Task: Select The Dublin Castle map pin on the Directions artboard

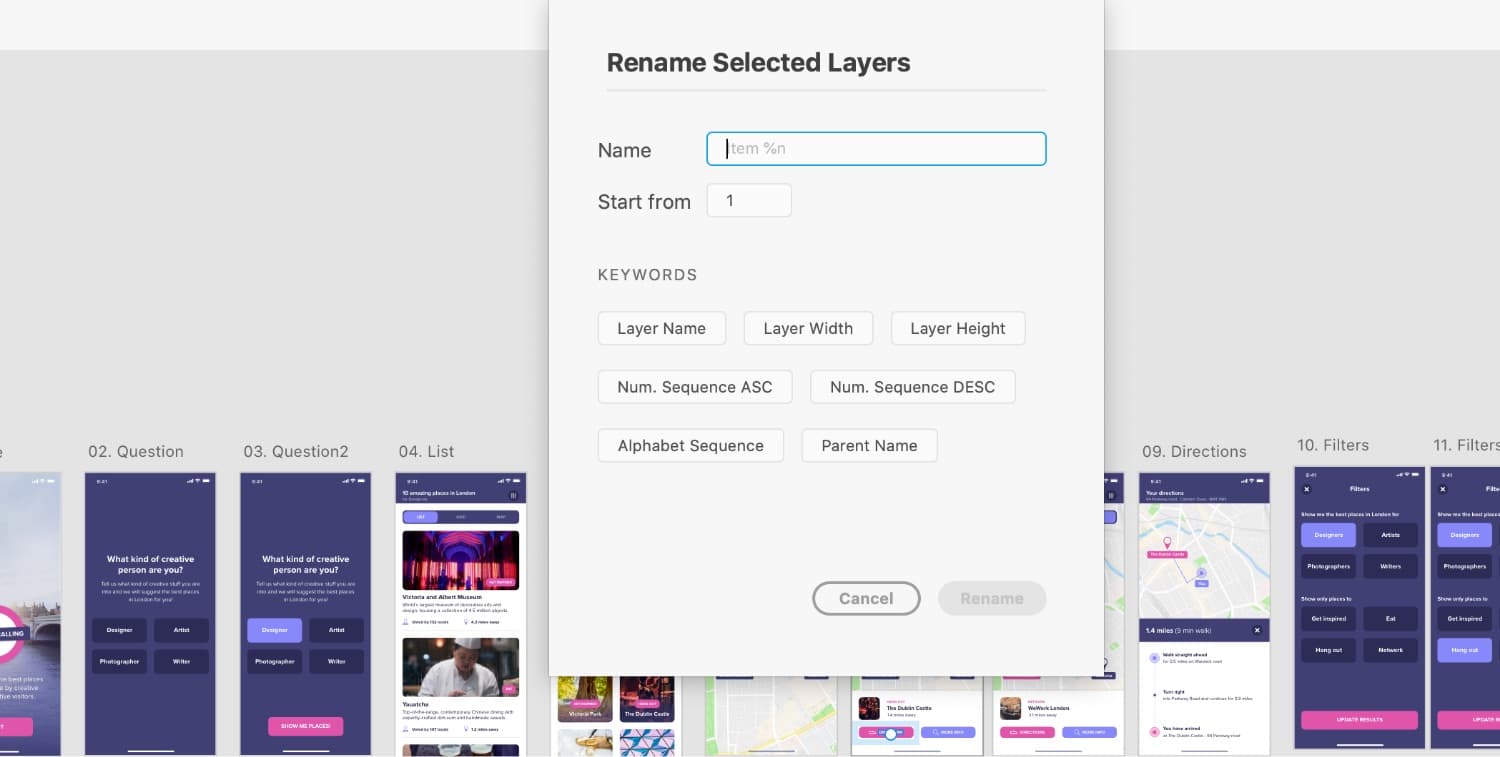Action: coord(1167,541)
